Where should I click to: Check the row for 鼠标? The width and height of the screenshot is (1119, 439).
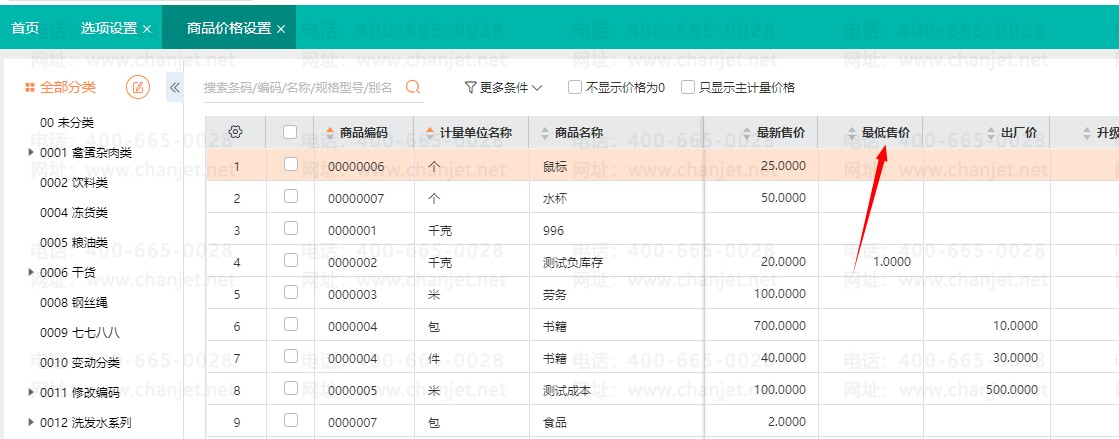point(290,164)
